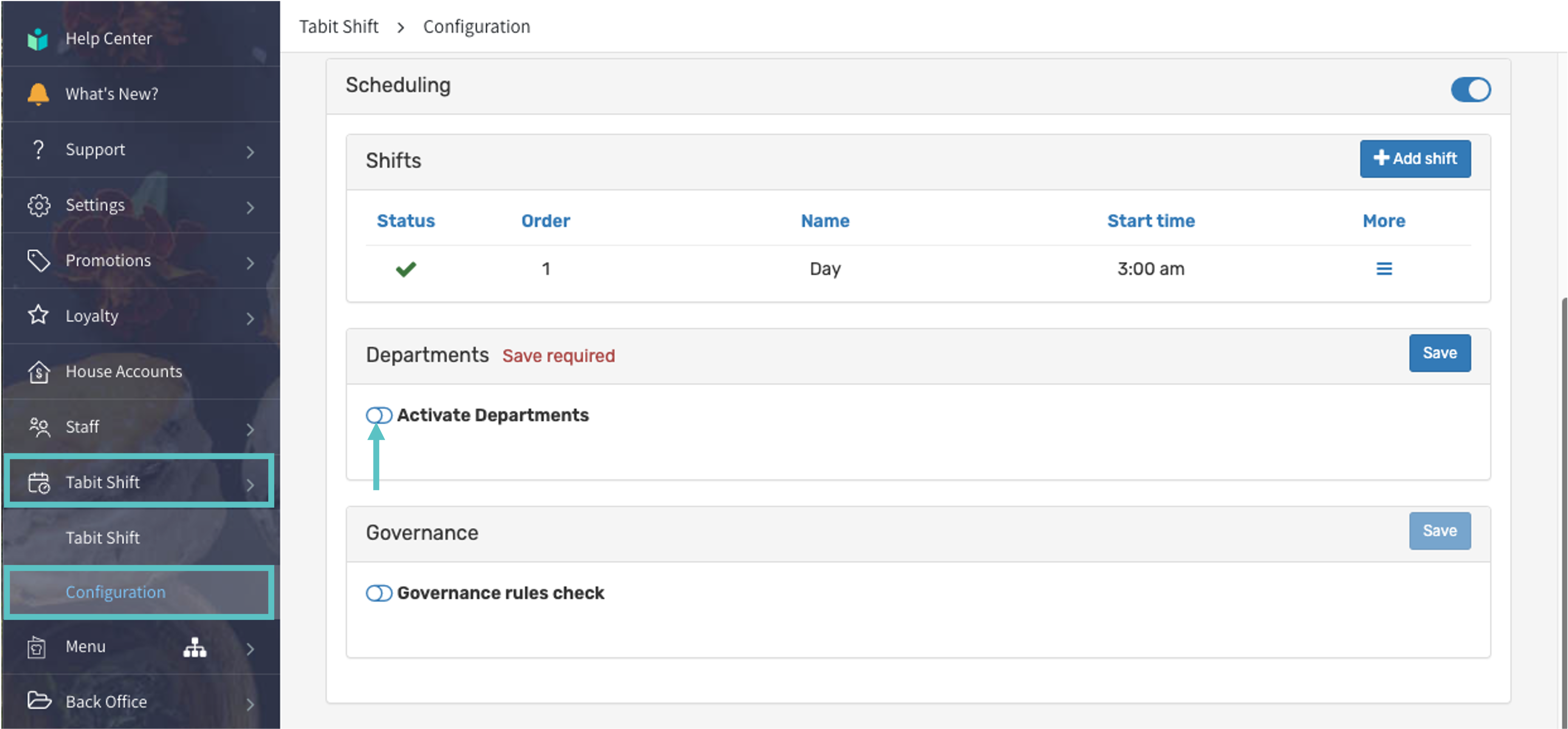Click Tabit Shift in the breadcrumb
This screenshot has width=1568, height=729.
tap(338, 27)
